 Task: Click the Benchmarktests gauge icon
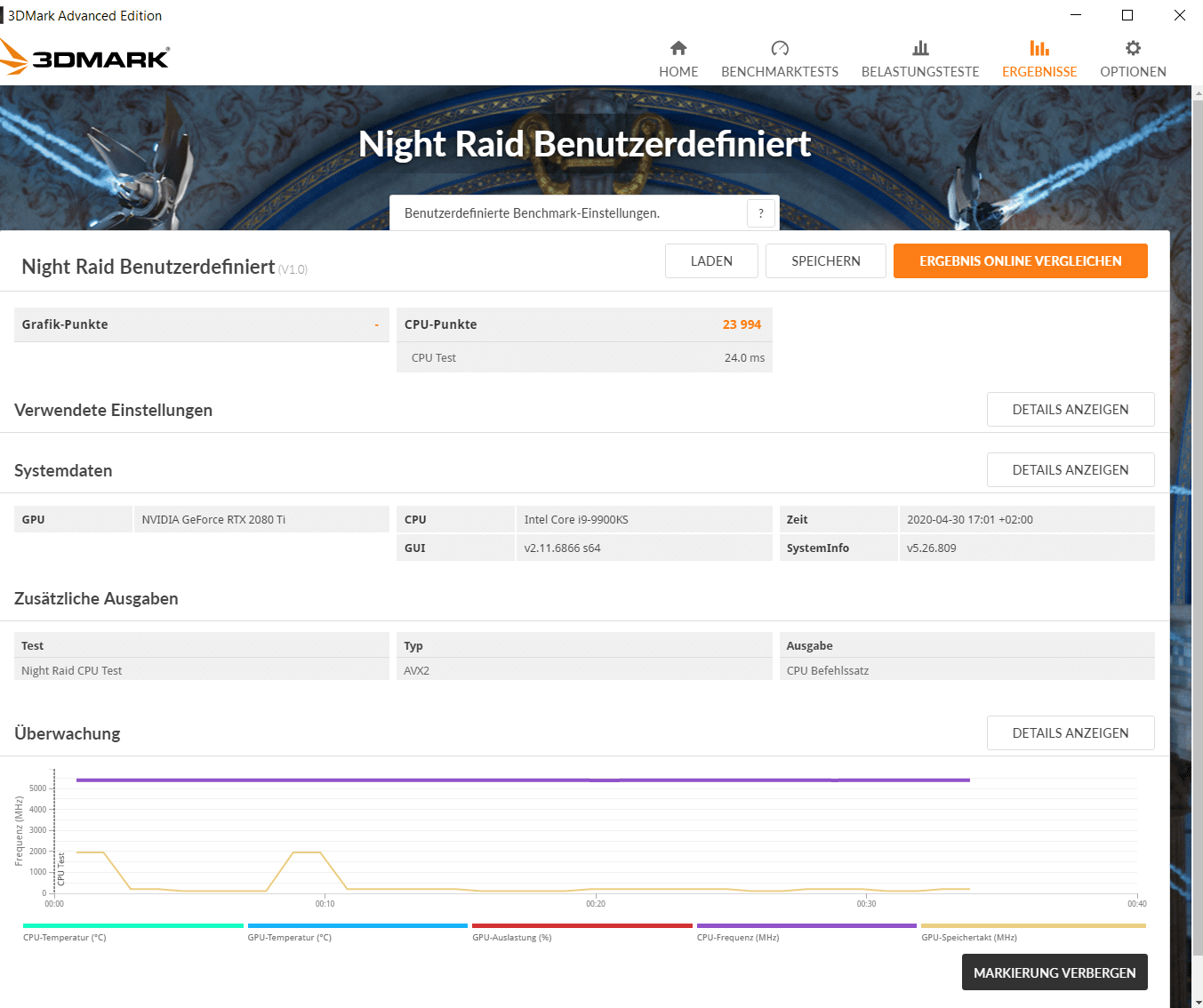[x=780, y=48]
